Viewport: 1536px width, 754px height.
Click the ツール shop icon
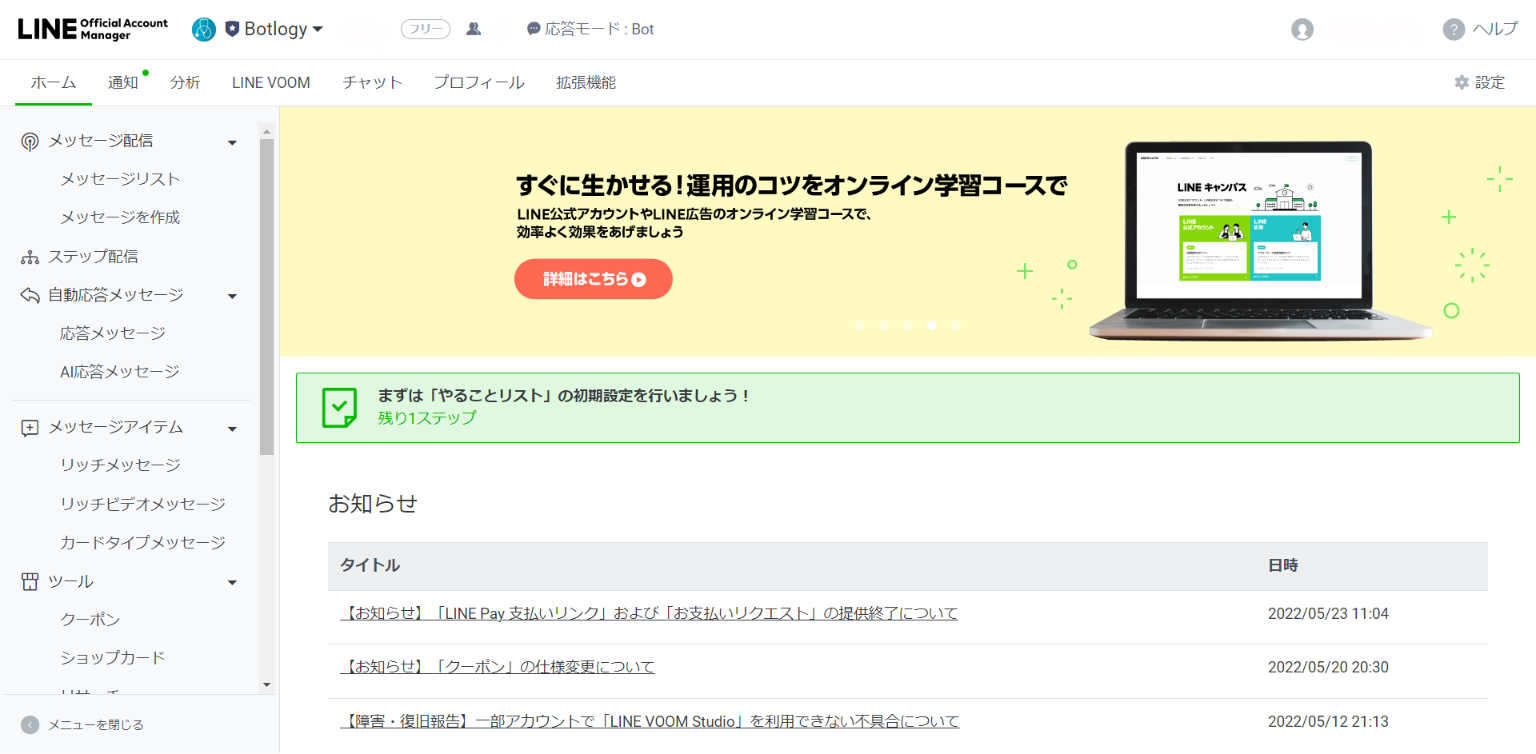(30, 582)
